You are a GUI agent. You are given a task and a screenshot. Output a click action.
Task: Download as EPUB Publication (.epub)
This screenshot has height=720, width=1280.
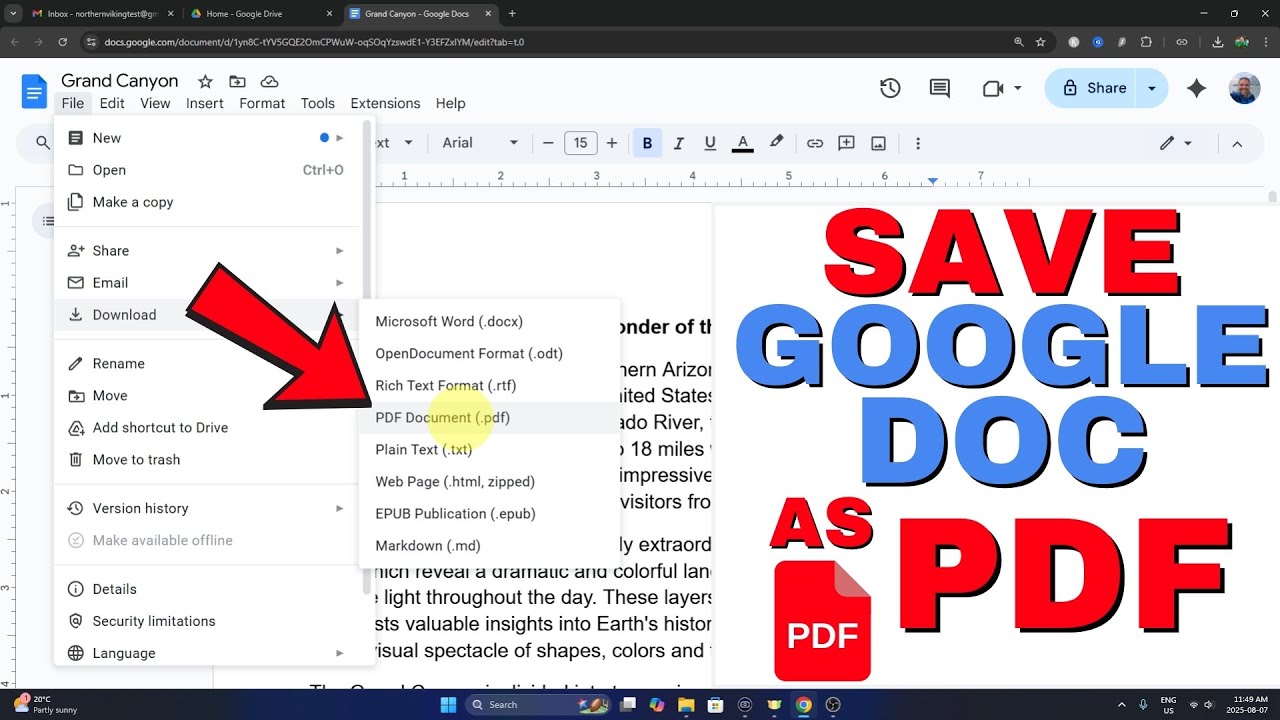coord(489,514)
